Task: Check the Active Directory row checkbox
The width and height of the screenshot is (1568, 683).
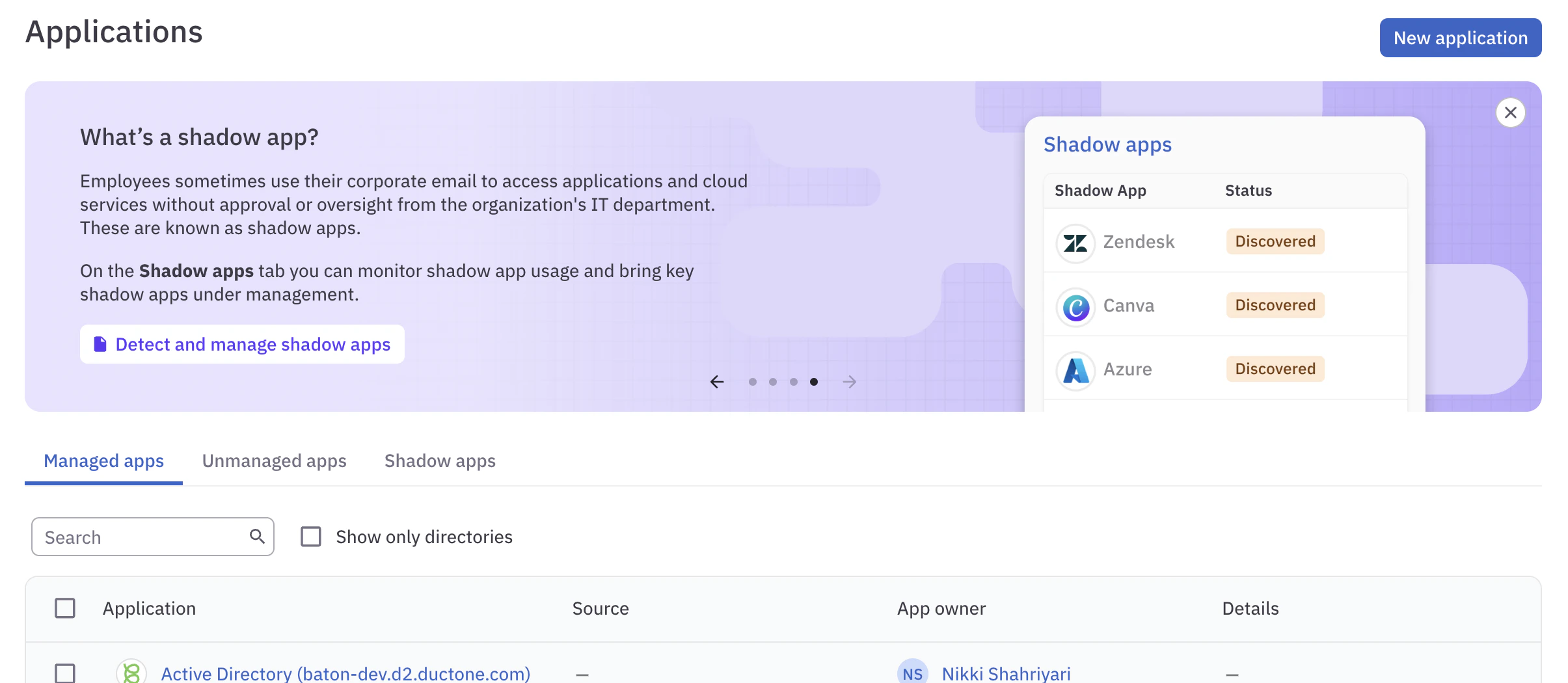Action: (64, 675)
